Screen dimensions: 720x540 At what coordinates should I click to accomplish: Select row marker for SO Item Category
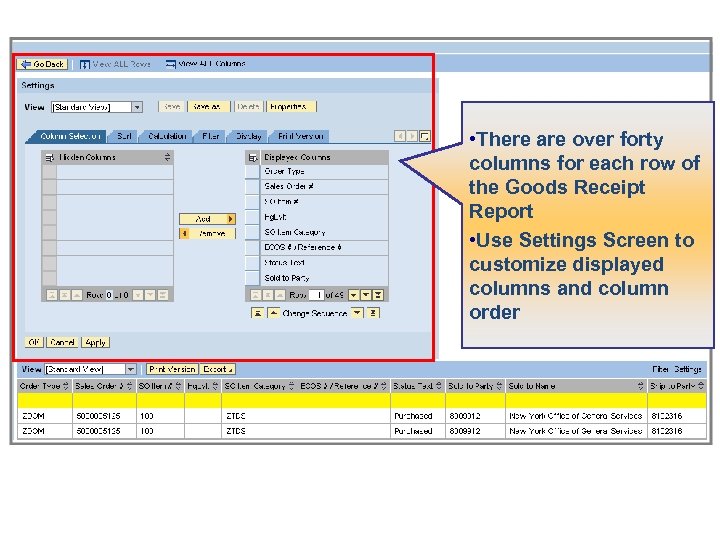coord(253,232)
